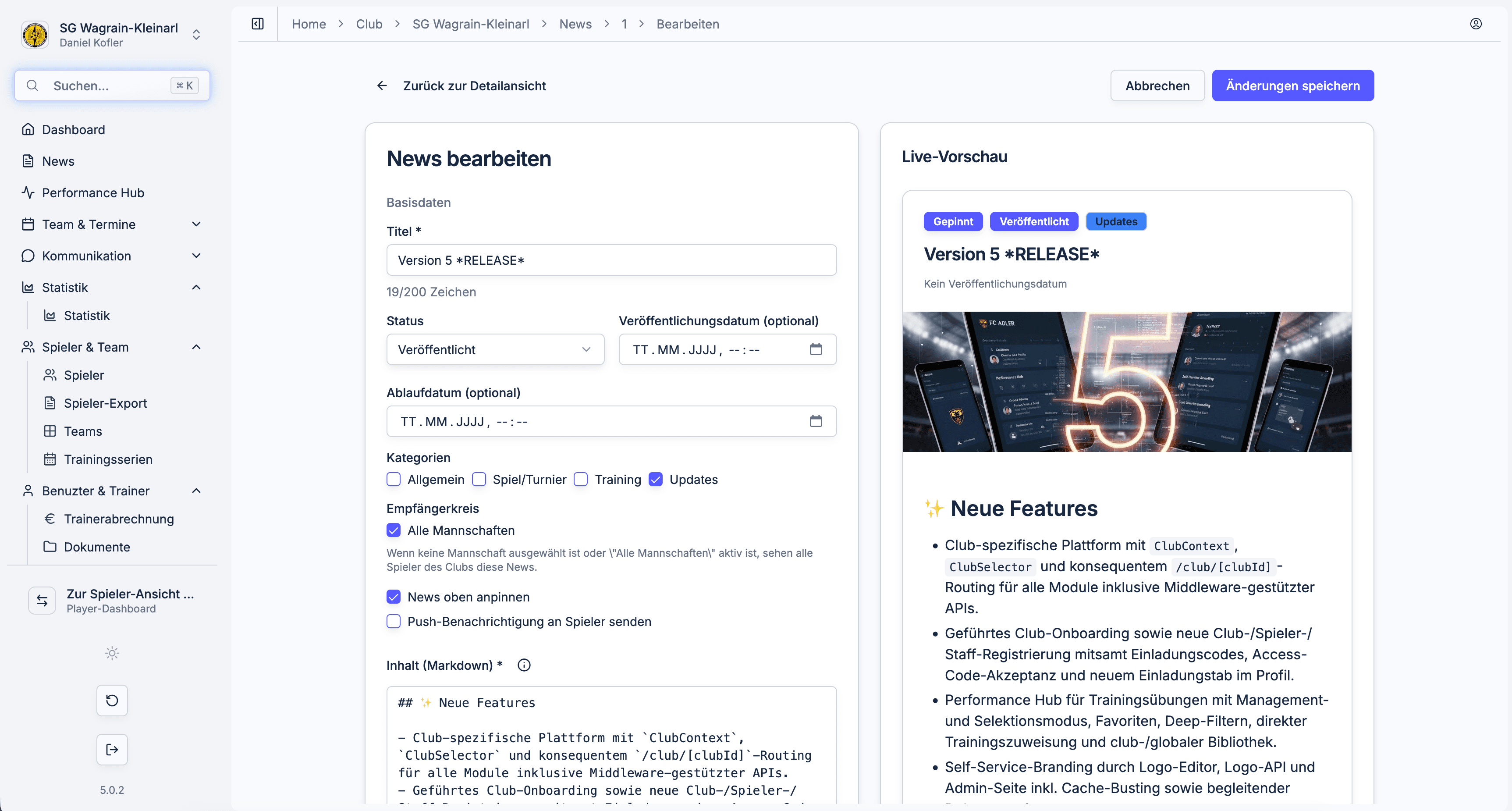Screen dimensions: 1512x811
Task: Toggle the sidebar collapse icon
Action: click(x=258, y=24)
